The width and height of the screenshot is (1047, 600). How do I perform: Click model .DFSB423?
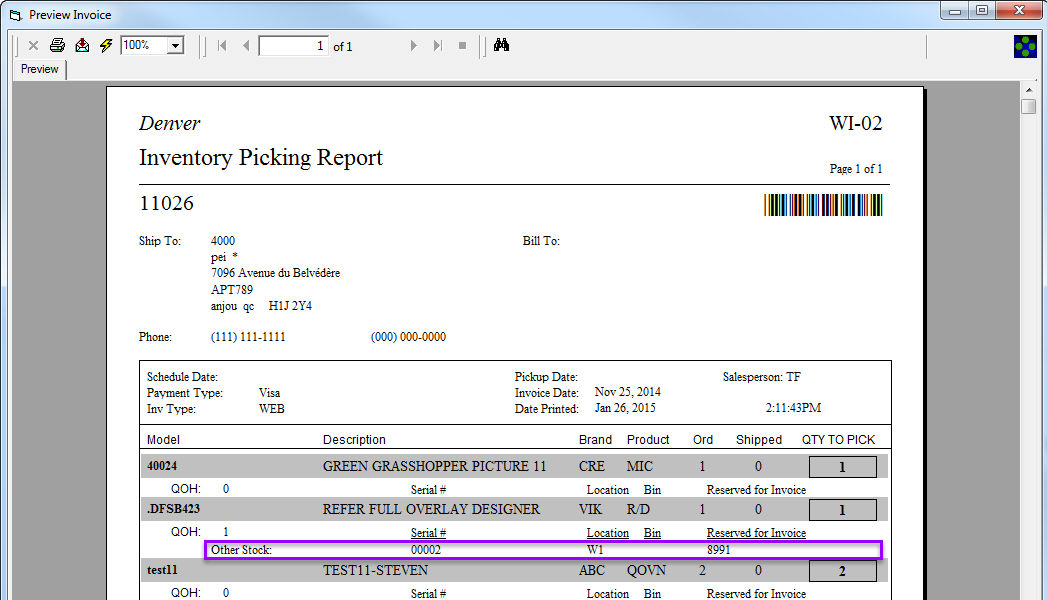point(174,509)
